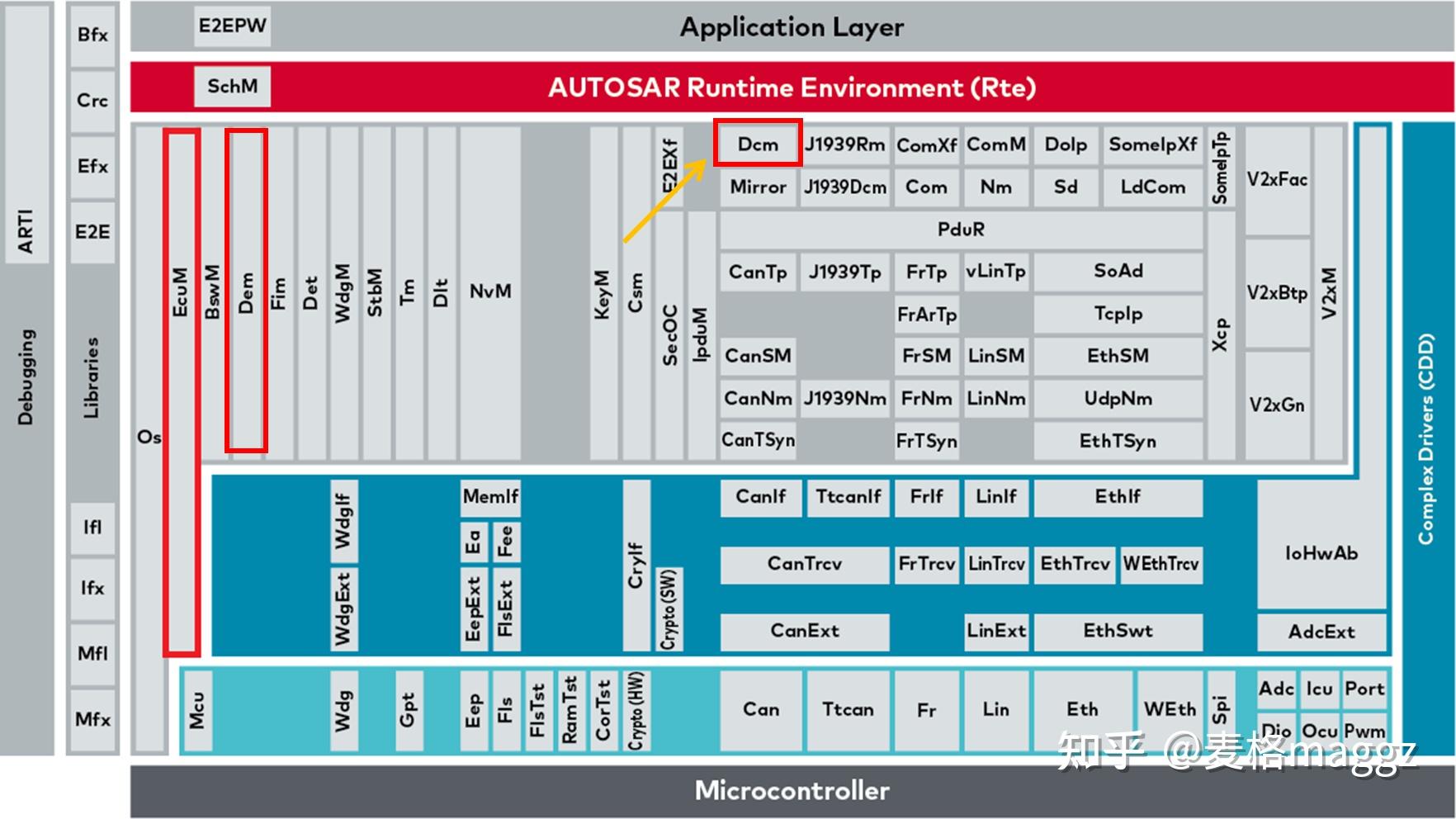The width and height of the screenshot is (1456, 819).
Task: Select the PduR module bar
Action: tap(961, 230)
